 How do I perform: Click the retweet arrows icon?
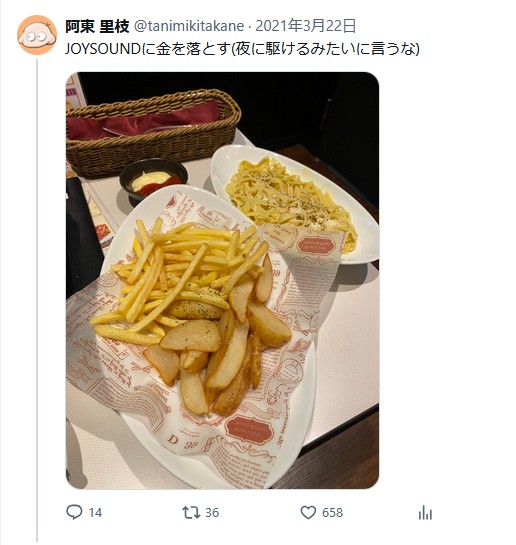(191, 512)
